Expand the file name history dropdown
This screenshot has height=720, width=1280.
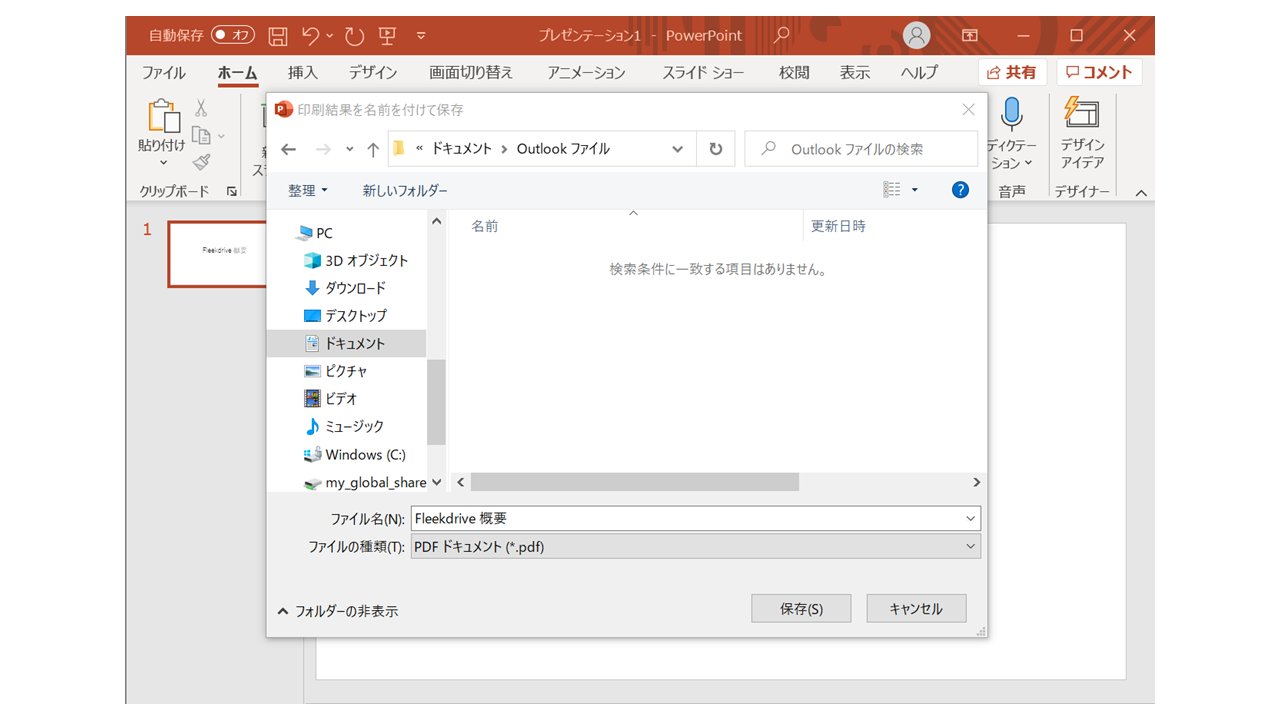coord(970,519)
